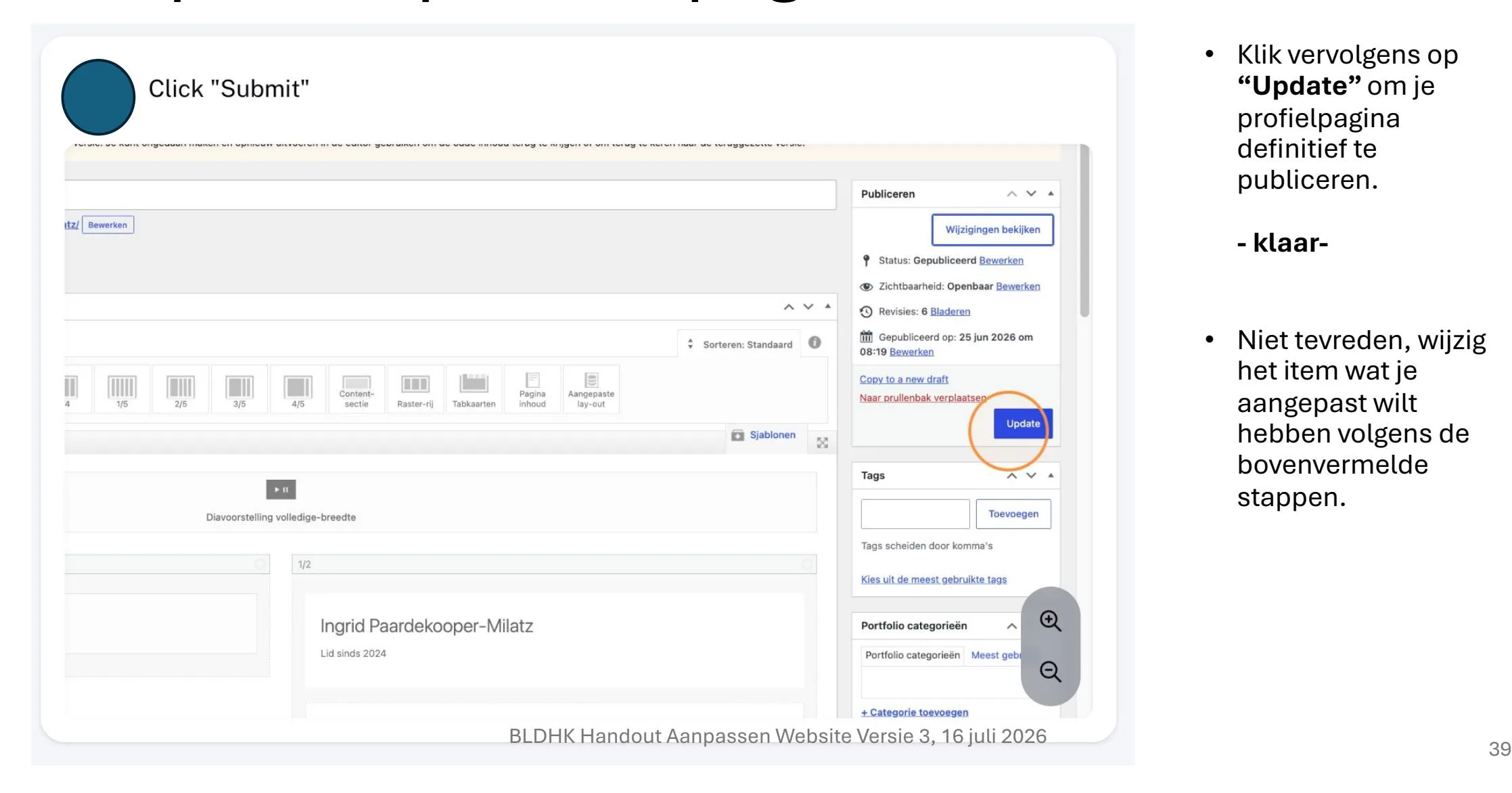Collapse the builder panel triangle toggle
The height and width of the screenshot is (793, 1512).
827,307
